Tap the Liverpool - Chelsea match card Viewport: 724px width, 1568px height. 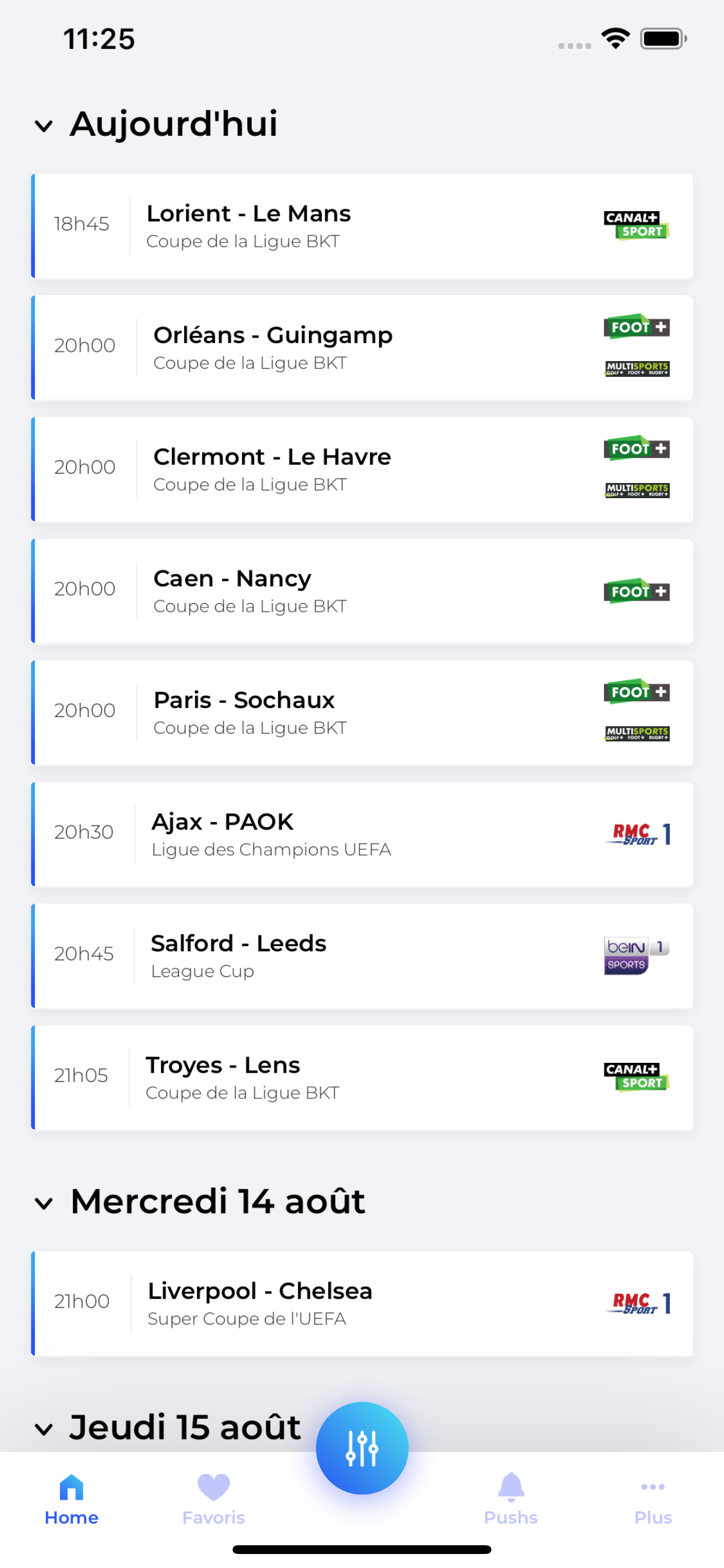point(362,1303)
